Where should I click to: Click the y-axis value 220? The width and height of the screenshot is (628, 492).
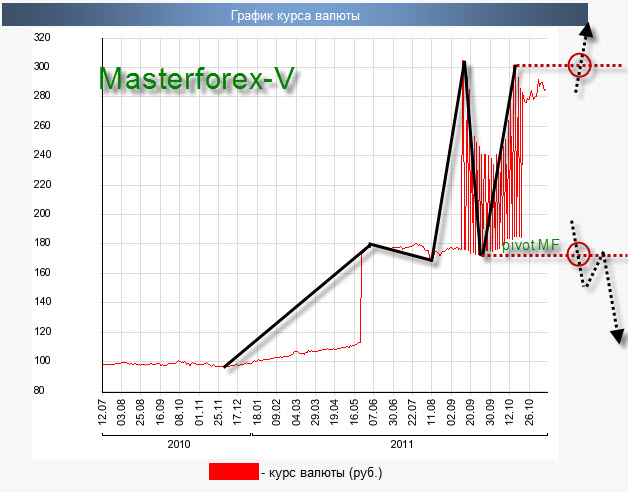pos(42,184)
